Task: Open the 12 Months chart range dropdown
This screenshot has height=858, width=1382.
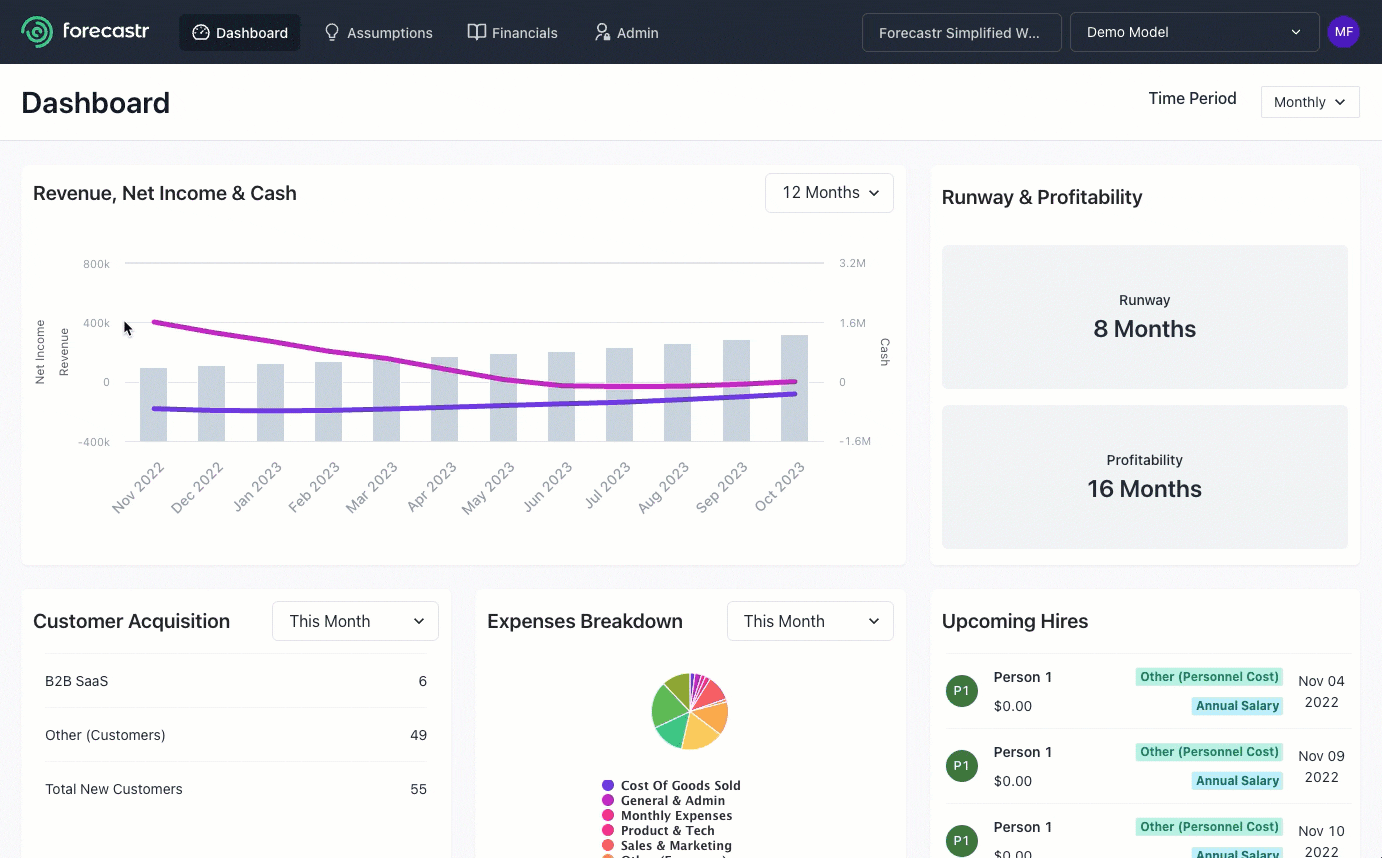Action: coord(829,193)
